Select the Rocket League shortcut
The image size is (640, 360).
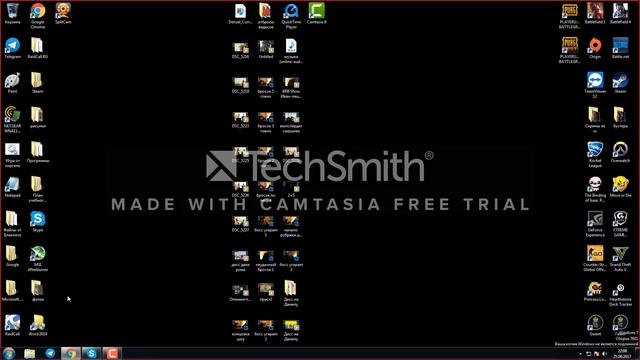pos(595,154)
